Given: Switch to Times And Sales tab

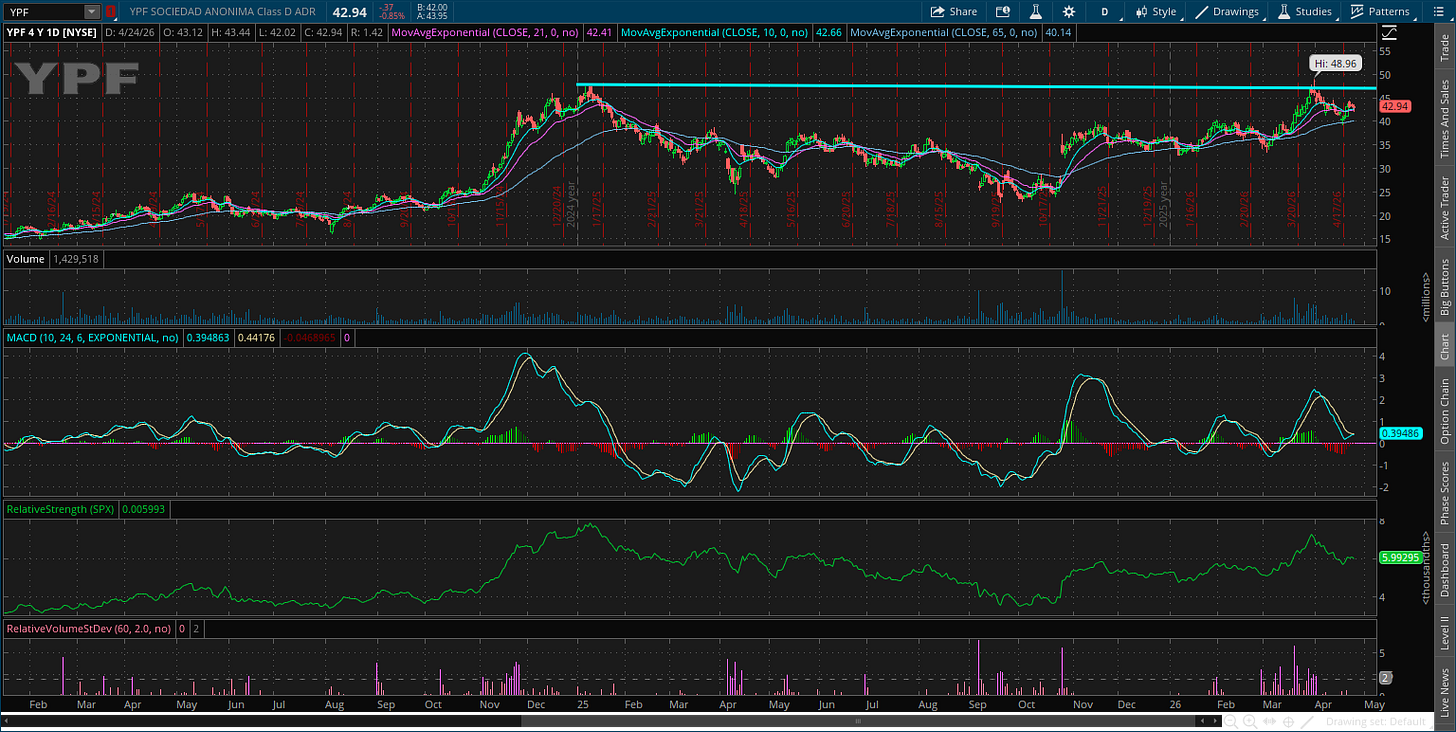Looking at the screenshot, I should coord(1445,121).
